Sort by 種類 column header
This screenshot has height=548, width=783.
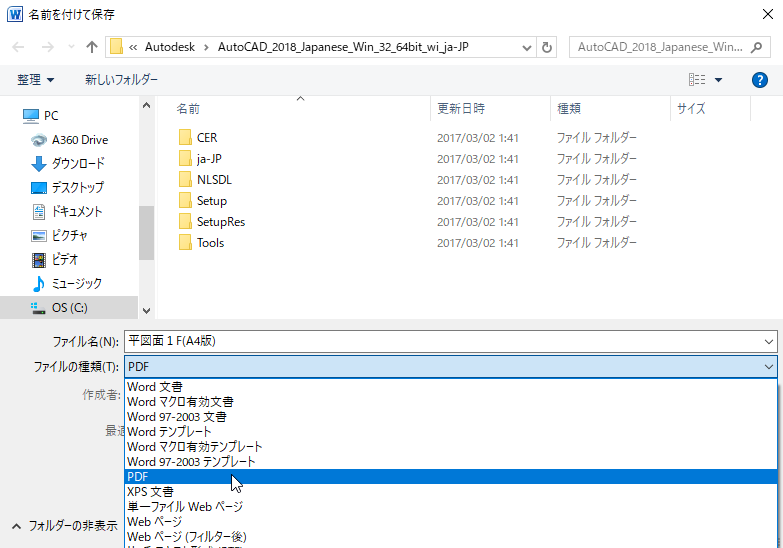(x=569, y=109)
